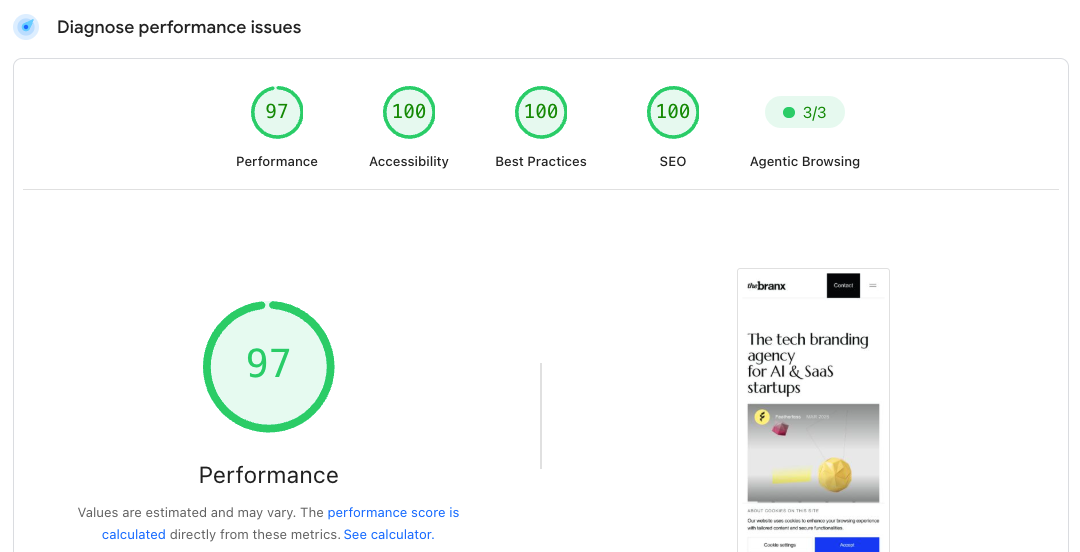Select the Accessibility 100 score gauge
The image size is (1080, 552).
409,112
